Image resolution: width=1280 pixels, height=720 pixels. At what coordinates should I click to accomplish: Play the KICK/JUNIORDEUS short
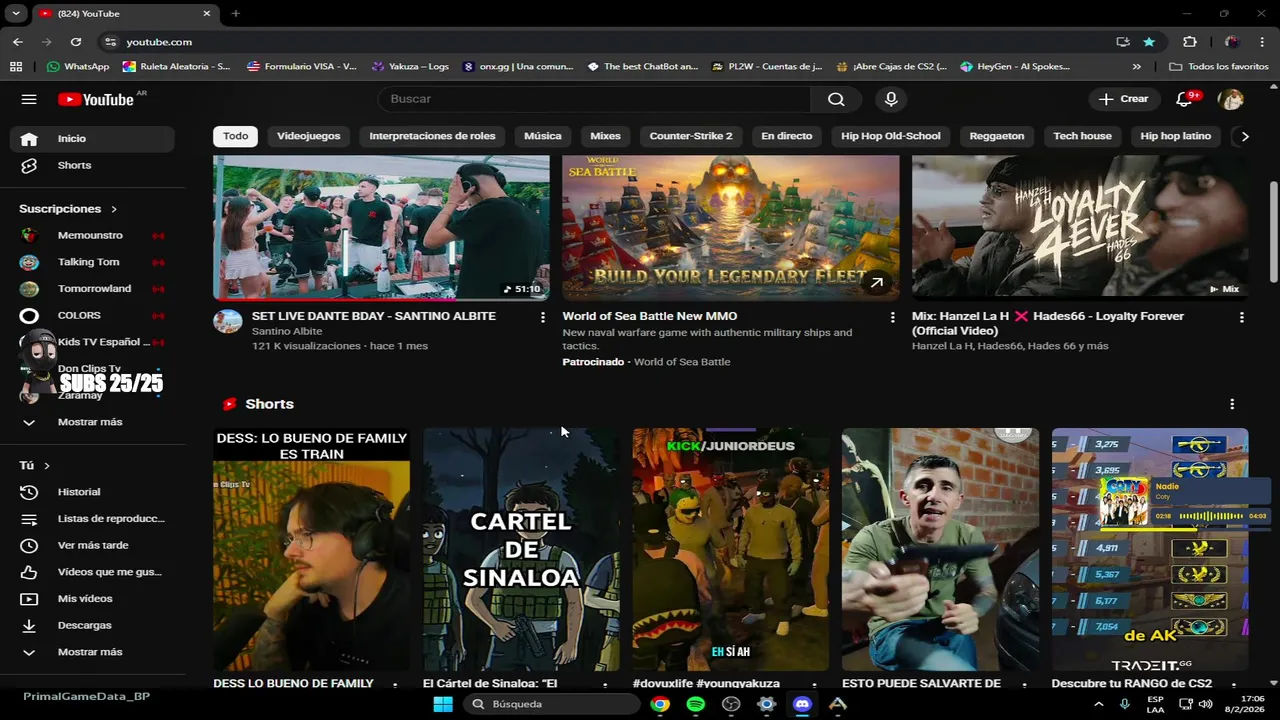pos(730,550)
